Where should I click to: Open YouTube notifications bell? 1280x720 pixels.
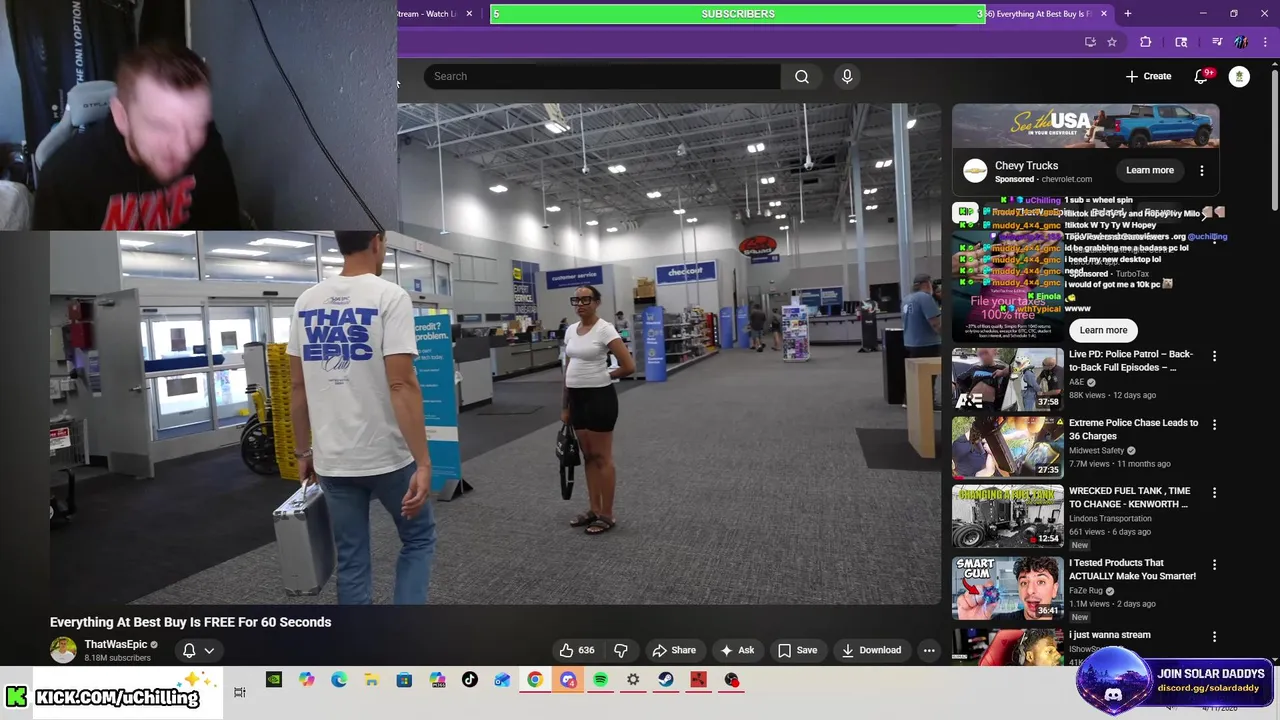1202,76
